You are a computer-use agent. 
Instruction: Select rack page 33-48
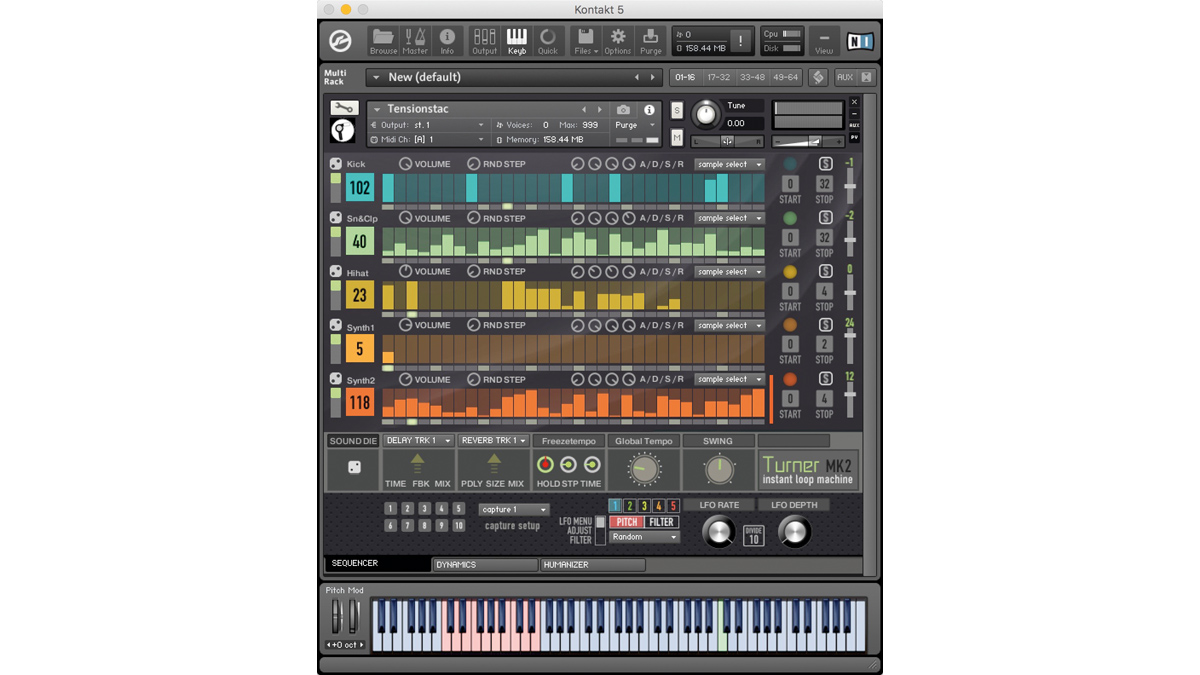tap(752, 77)
